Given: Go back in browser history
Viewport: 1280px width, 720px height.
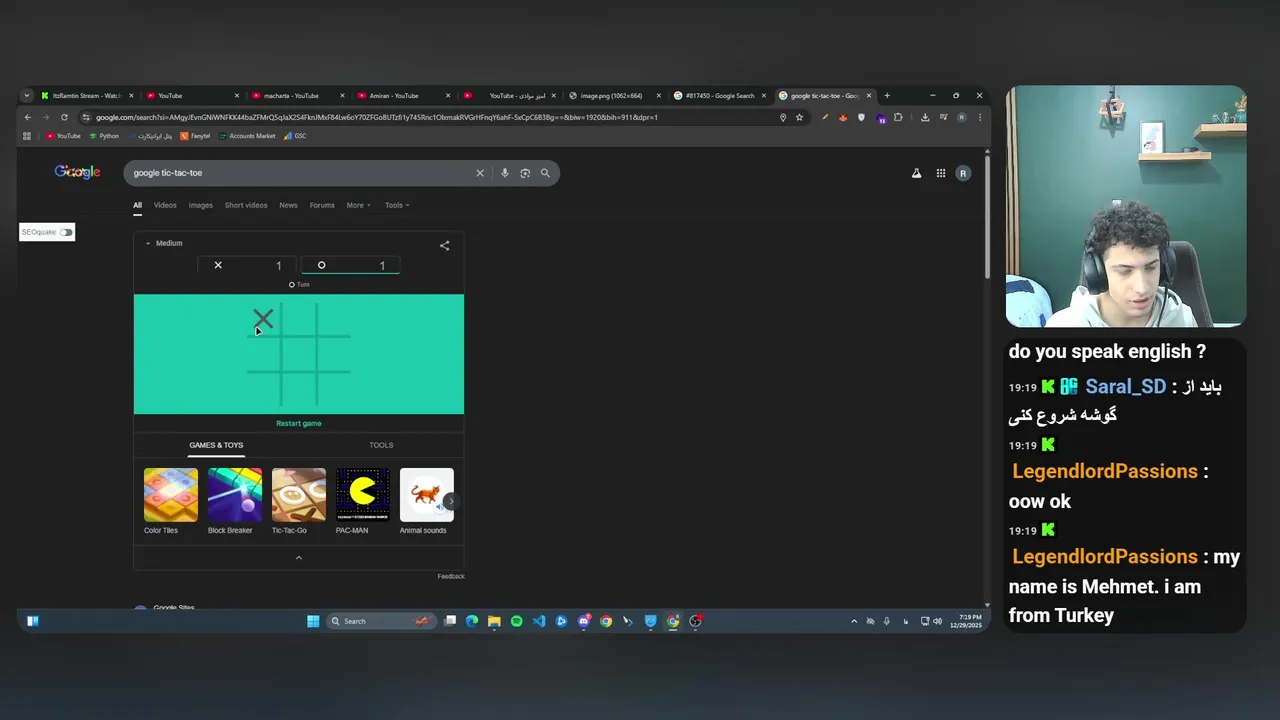Looking at the screenshot, I should coord(28,117).
